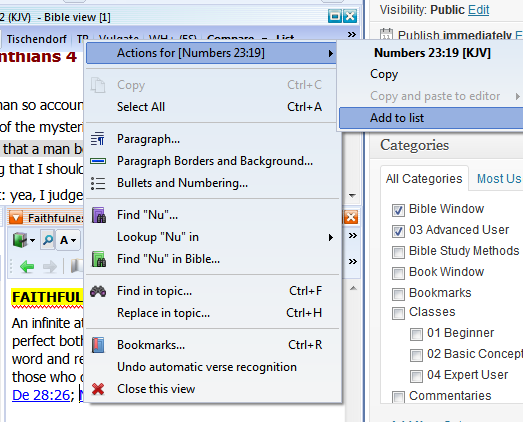Image resolution: width=523 pixels, height=422 pixels.
Task: Switch to the Most Used categories tab
Action: (499, 179)
